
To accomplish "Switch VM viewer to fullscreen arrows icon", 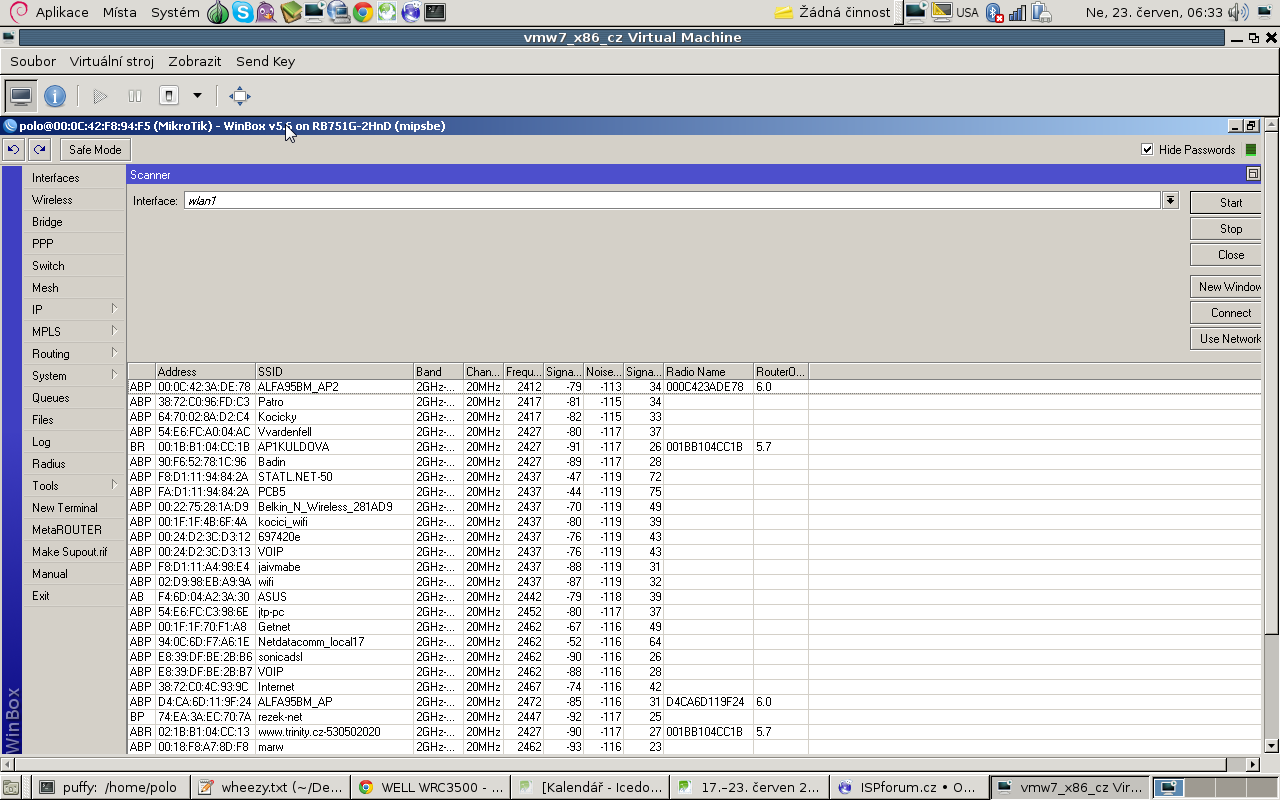I will pyautogui.click(x=240, y=96).
